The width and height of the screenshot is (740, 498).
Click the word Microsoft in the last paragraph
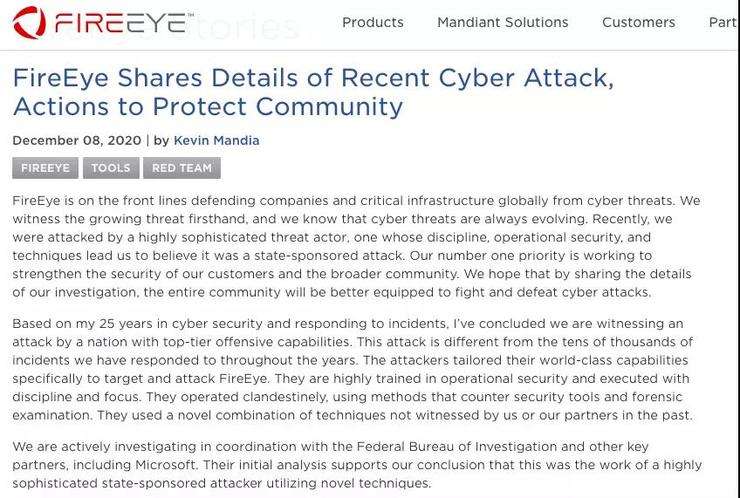(165, 465)
